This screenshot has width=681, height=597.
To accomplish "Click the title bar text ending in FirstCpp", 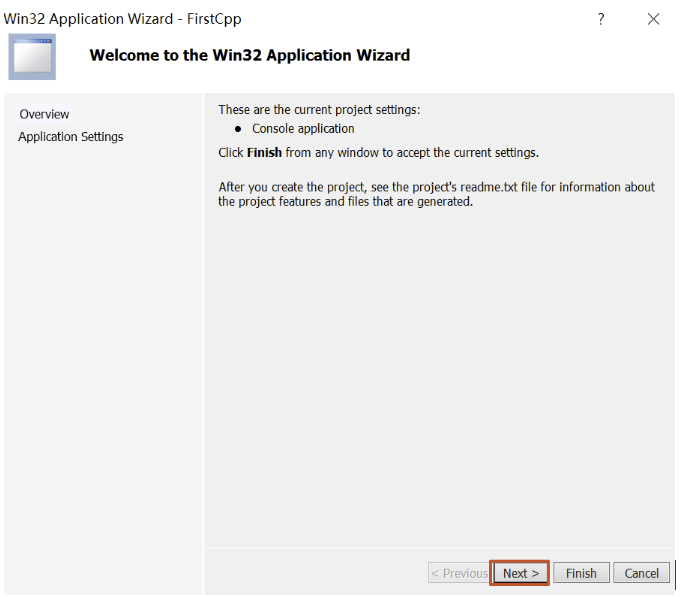I will click(x=122, y=19).
